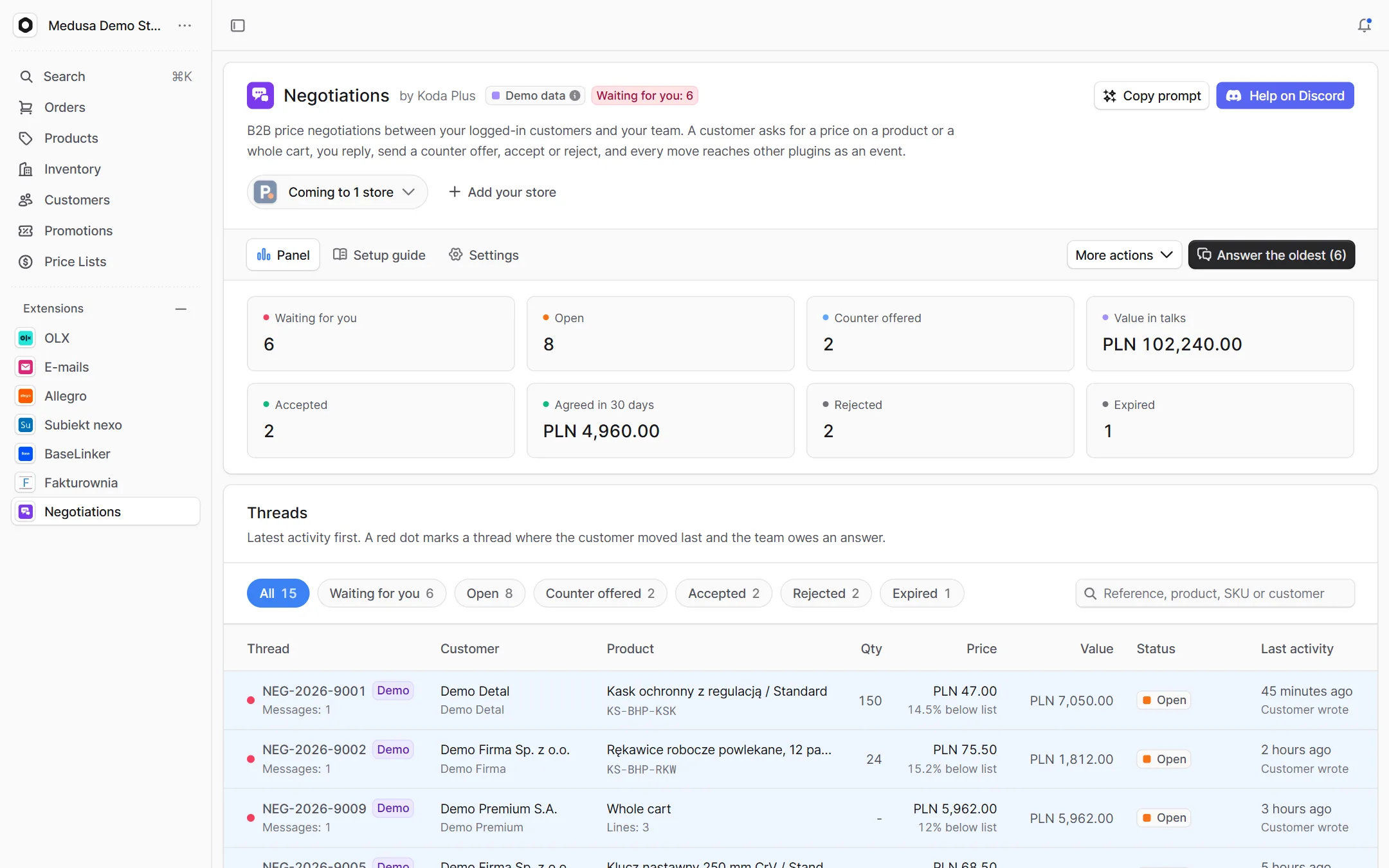Open the BaseLinker extension icon
1389x868 pixels.
pyautogui.click(x=26, y=454)
